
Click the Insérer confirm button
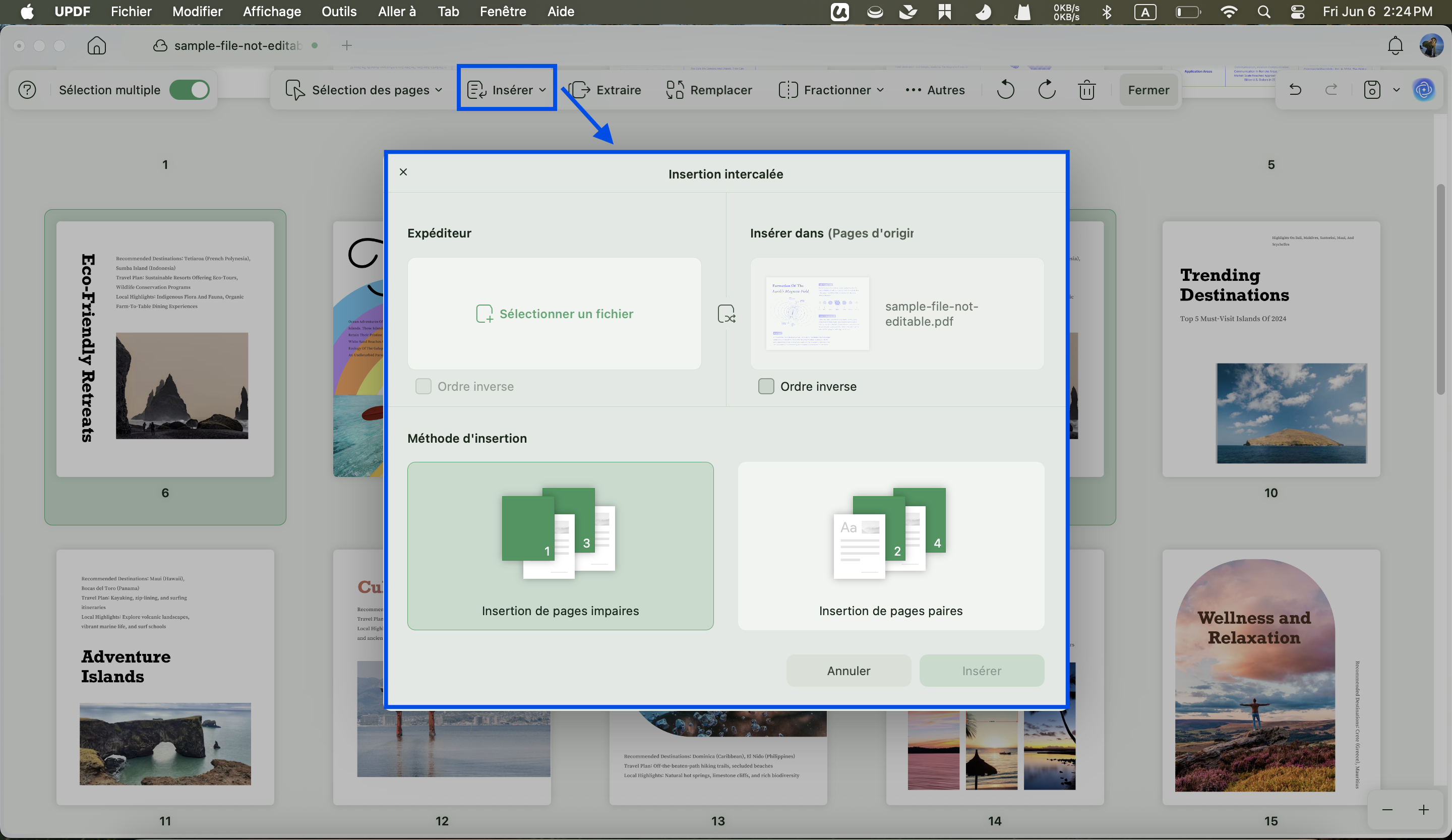point(981,671)
